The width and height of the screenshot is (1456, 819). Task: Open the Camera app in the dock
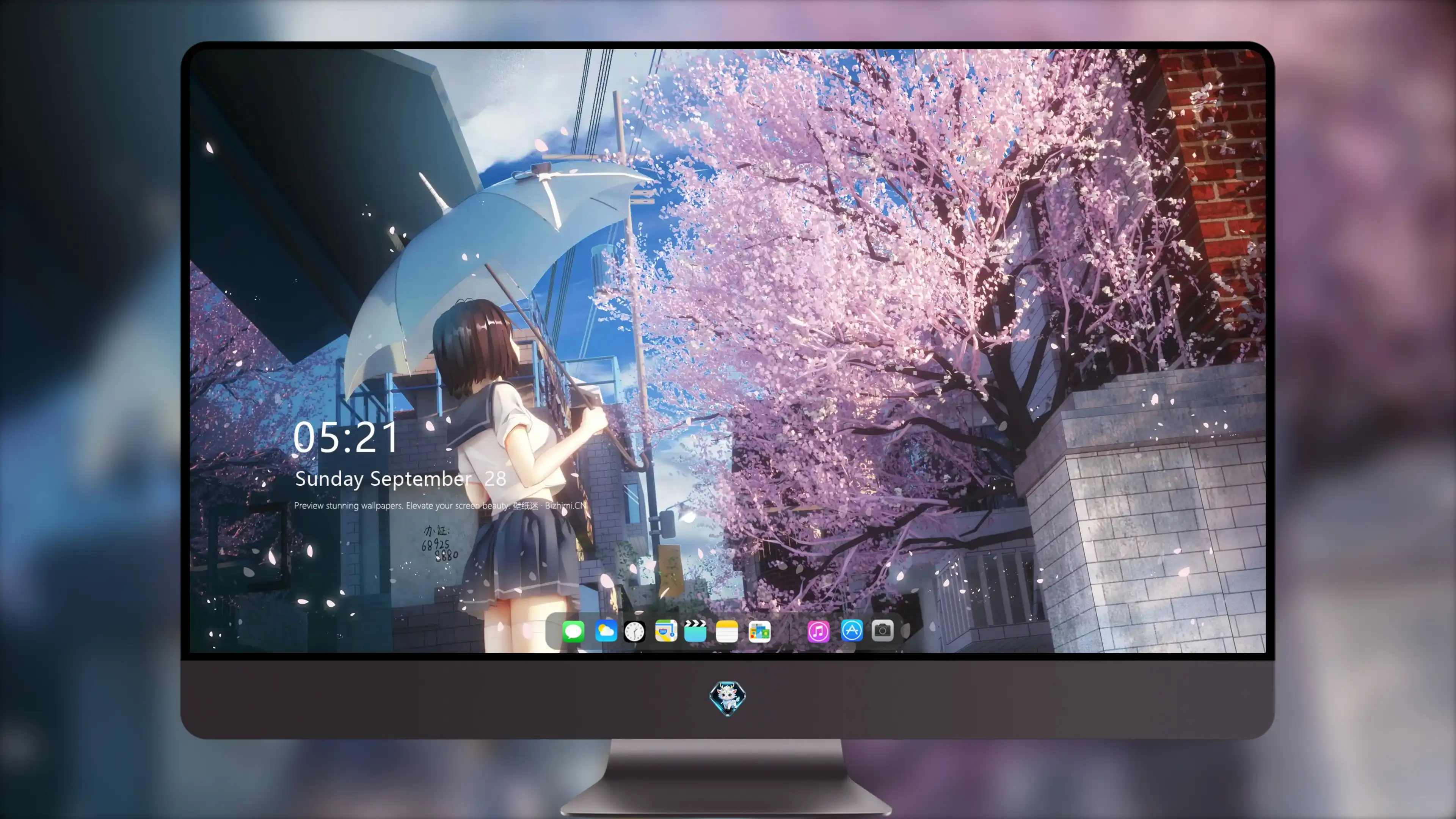point(882,631)
